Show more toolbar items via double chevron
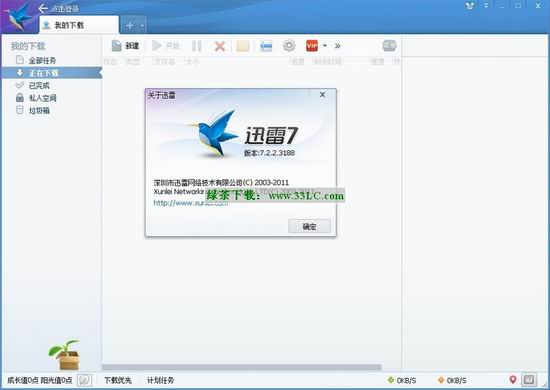550x390 pixels. pyautogui.click(x=337, y=46)
